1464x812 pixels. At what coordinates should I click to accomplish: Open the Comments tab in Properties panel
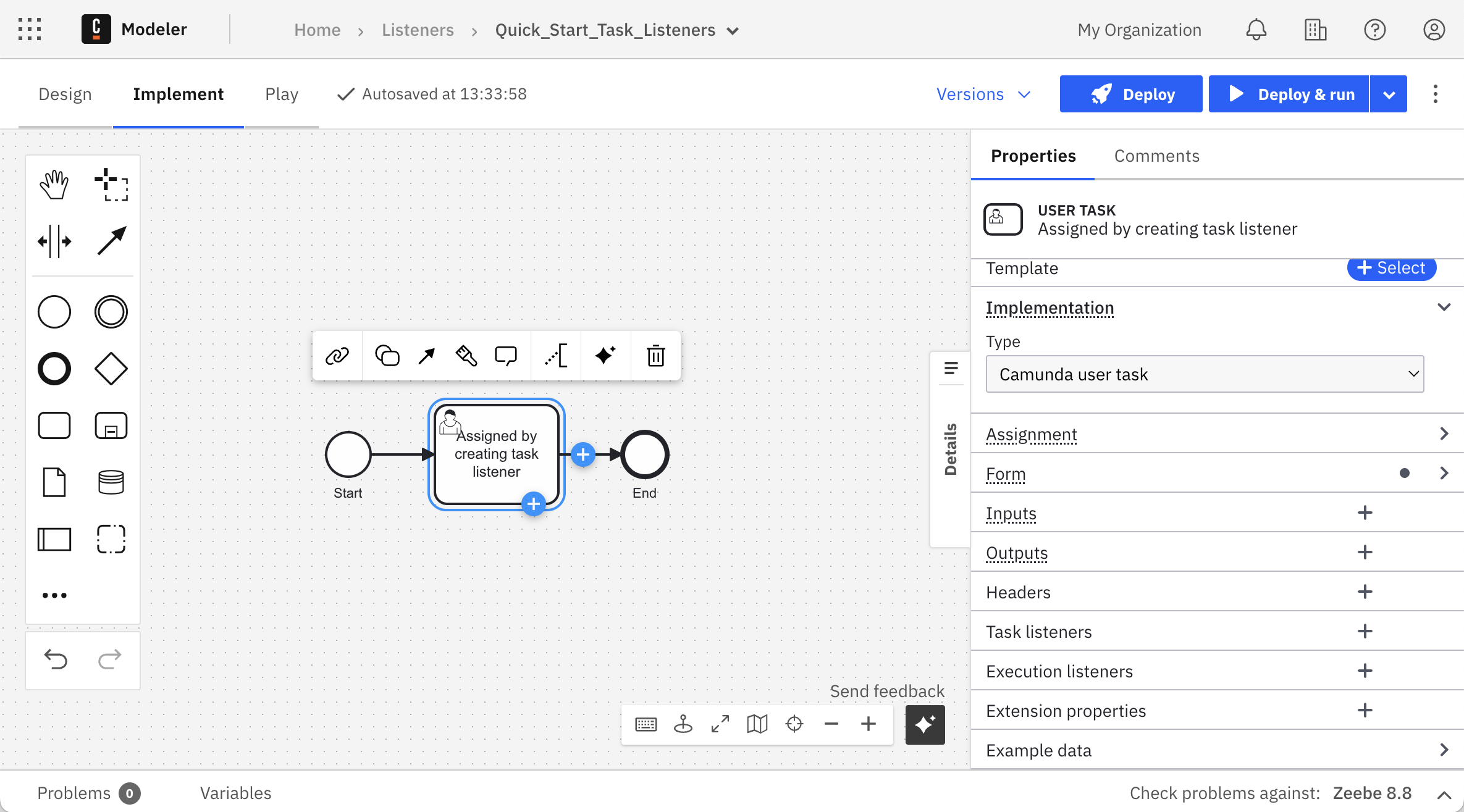(1156, 156)
